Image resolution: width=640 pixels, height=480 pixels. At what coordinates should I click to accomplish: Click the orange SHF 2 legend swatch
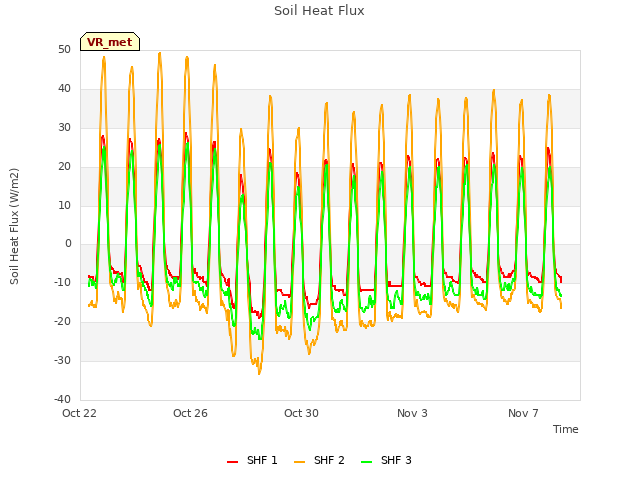pyautogui.click(x=299, y=462)
